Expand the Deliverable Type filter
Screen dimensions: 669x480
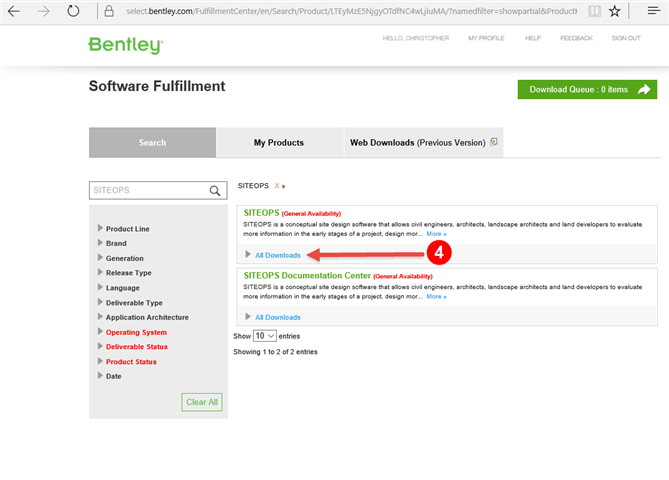point(130,303)
